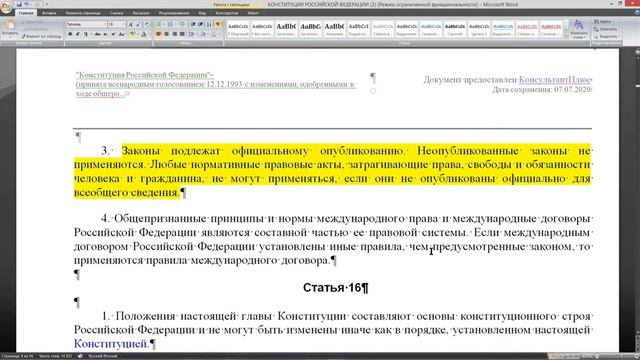The image size is (640, 360).
Task: Increase paragraph indent
Action: click(200, 24)
